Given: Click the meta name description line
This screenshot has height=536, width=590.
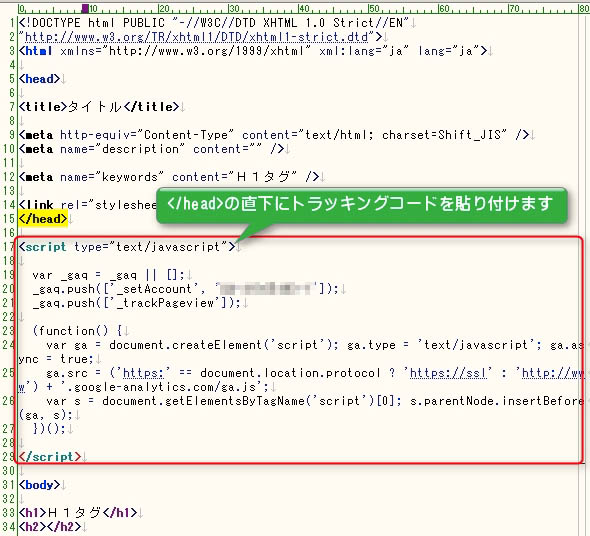Looking at the screenshot, I should tap(152, 149).
